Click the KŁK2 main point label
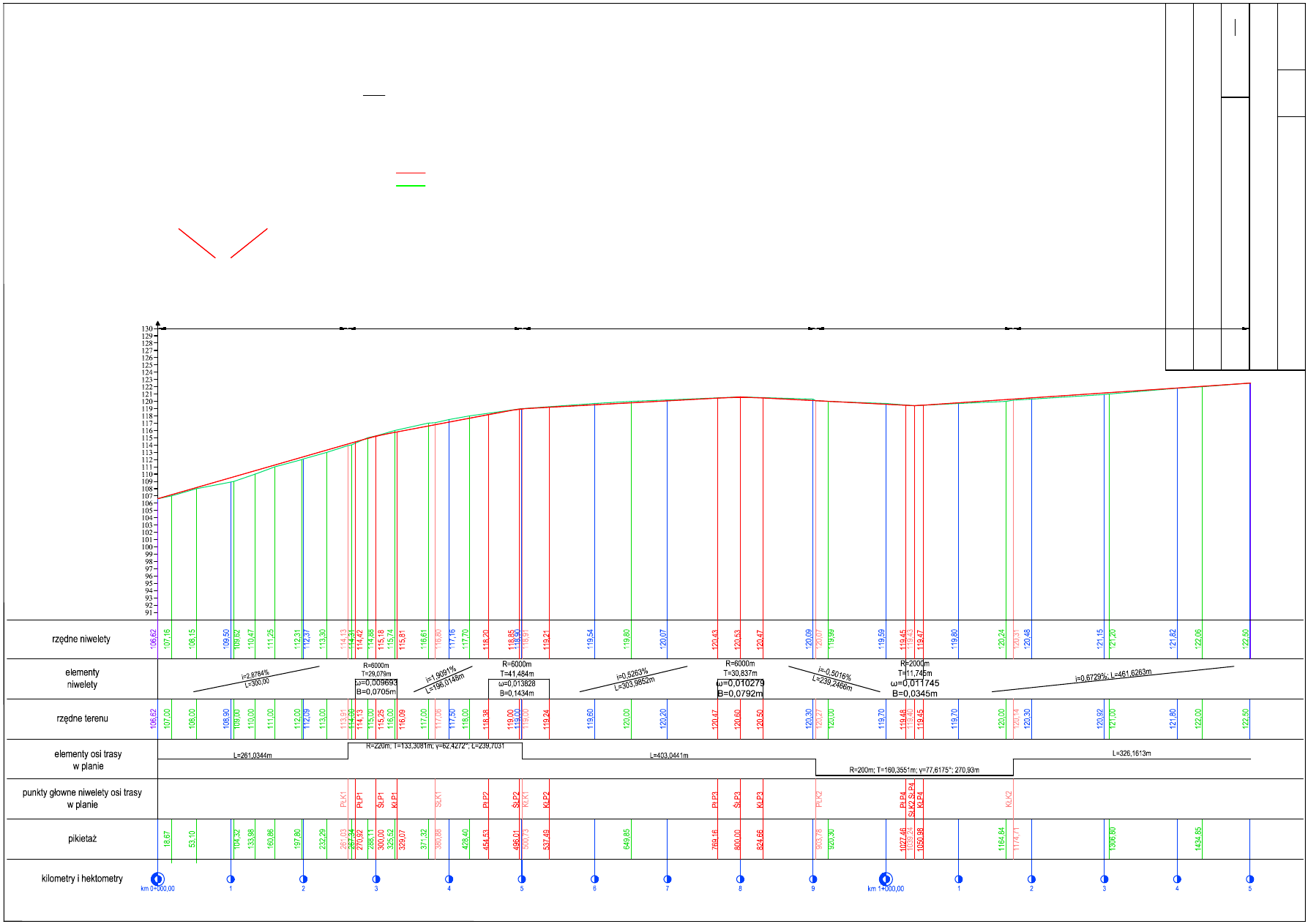The width and height of the screenshot is (1308, 924). tap(1009, 799)
